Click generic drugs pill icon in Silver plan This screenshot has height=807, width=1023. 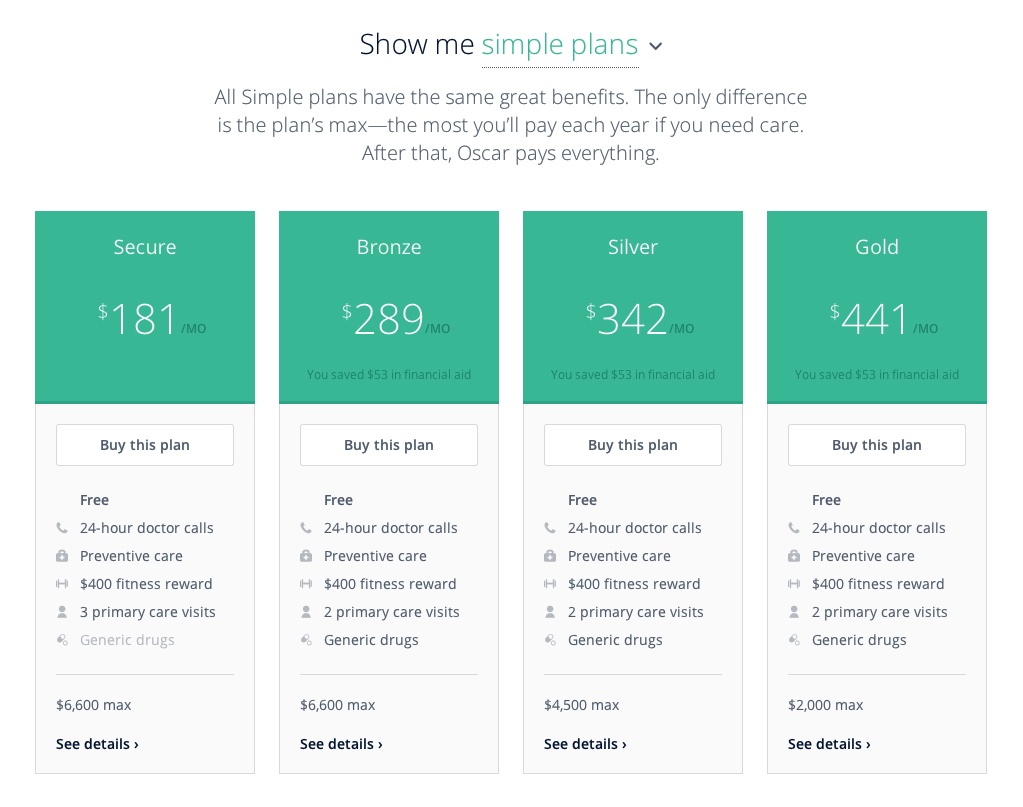pyautogui.click(x=550, y=640)
